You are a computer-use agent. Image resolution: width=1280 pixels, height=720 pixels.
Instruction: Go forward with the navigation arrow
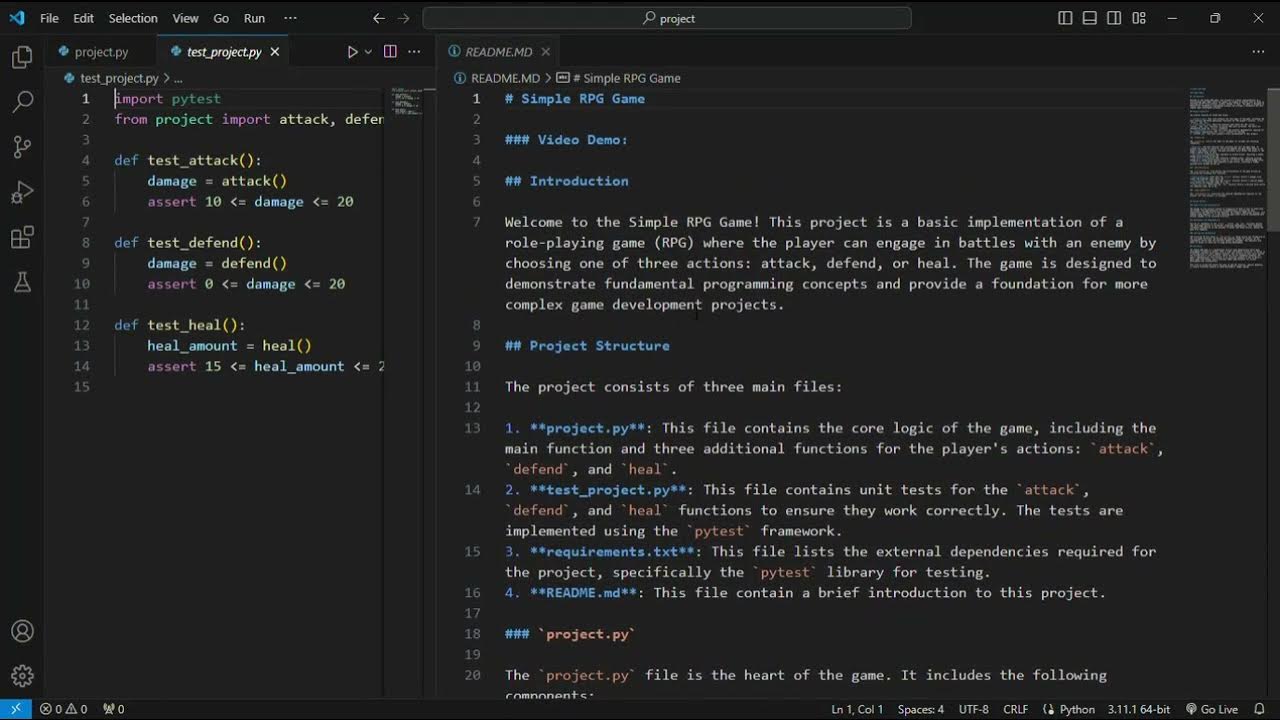click(x=404, y=18)
